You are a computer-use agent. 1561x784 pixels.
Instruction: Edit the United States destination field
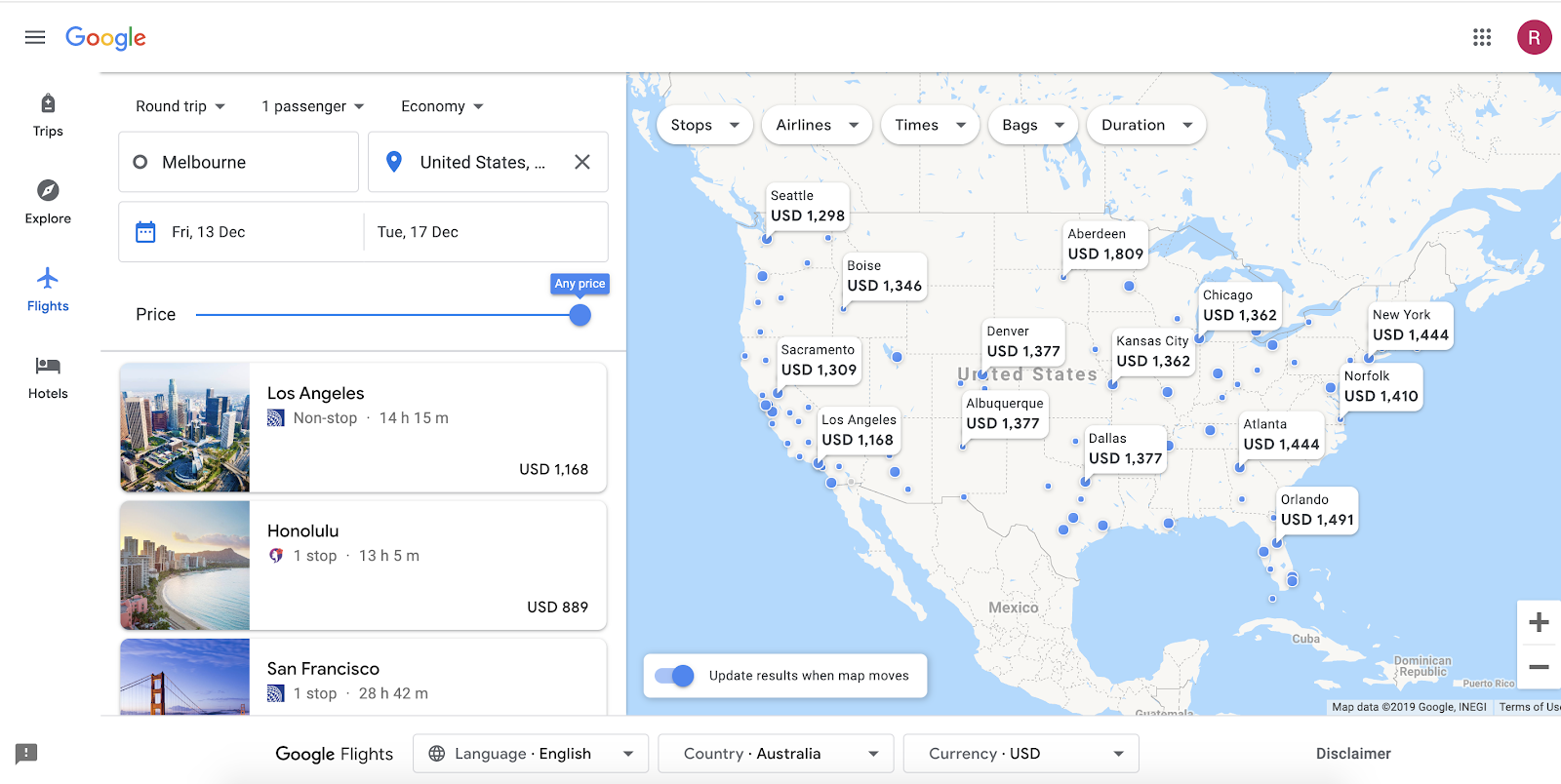pos(488,162)
